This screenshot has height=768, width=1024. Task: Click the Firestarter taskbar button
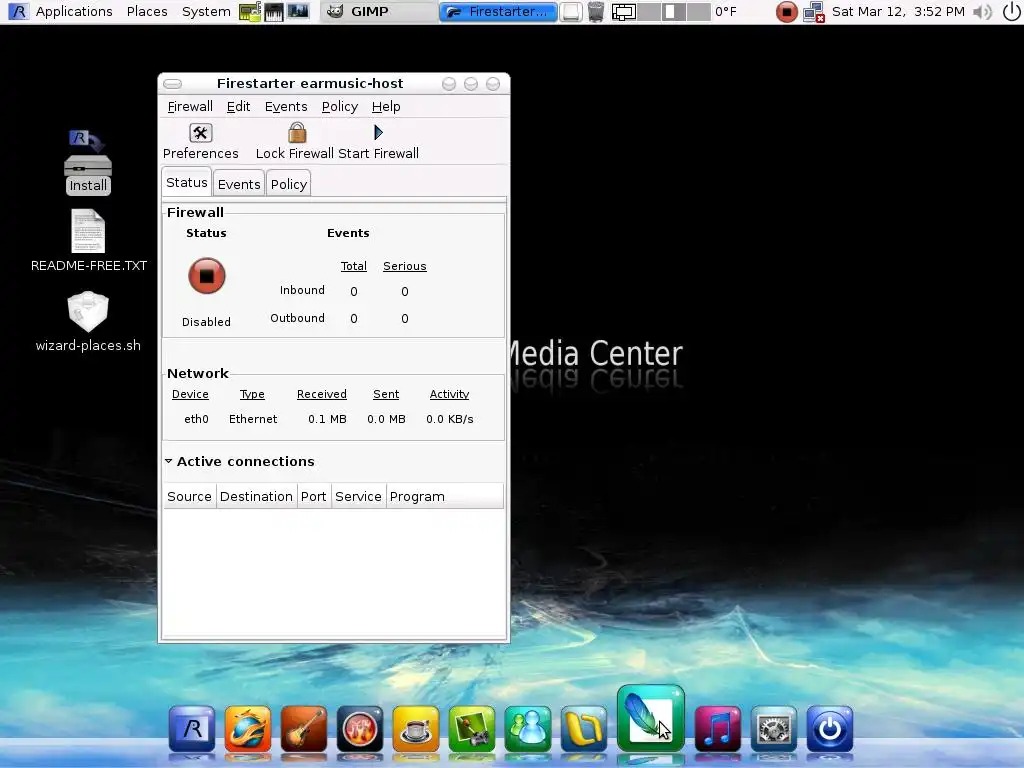[498, 12]
